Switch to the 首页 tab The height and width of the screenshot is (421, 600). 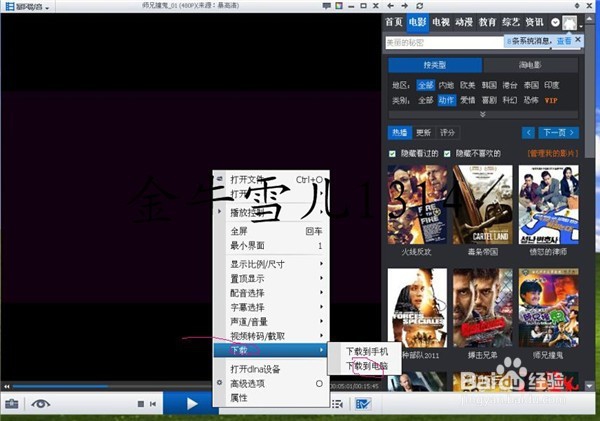coord(394,22)
